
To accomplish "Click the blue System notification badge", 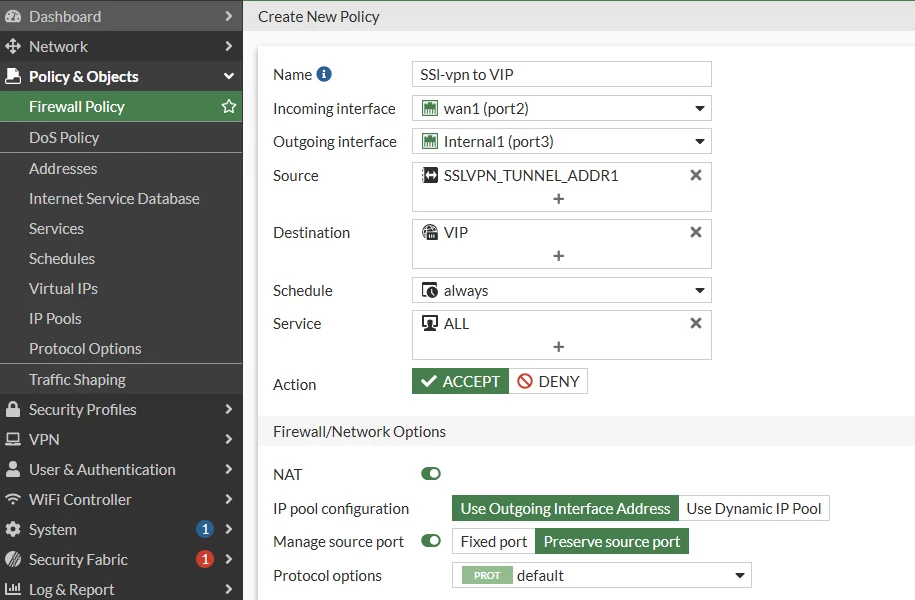I will tap(205, 529).
